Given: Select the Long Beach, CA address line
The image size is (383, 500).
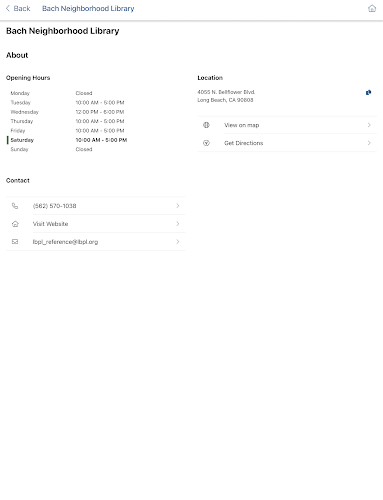Looking at the screenshot, I should [x=225, y=100].
